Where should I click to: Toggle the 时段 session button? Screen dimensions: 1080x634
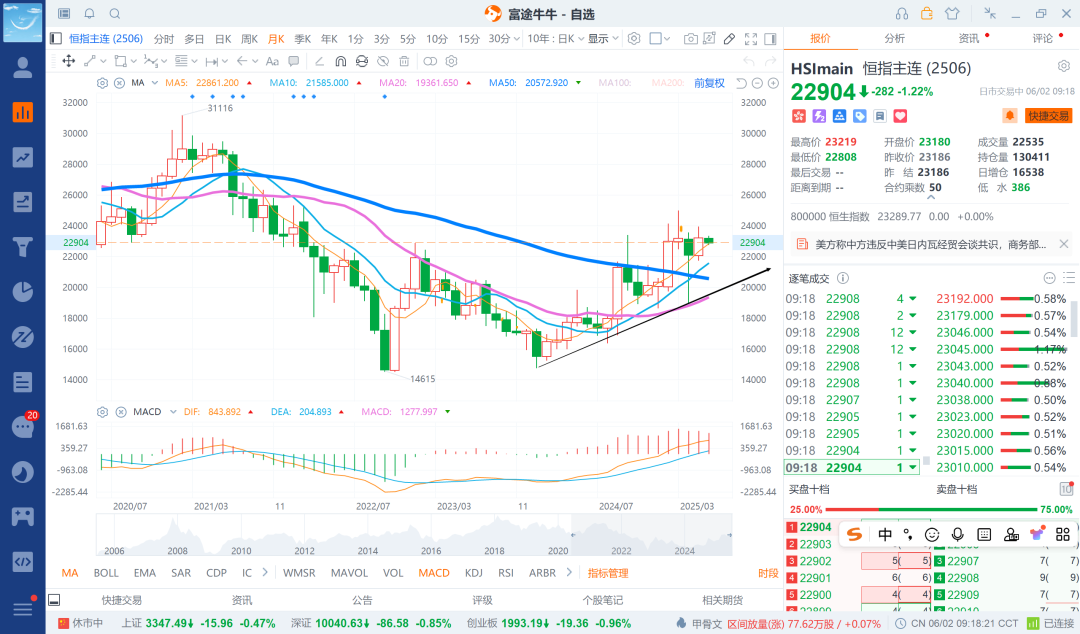[x=768, y=573]
